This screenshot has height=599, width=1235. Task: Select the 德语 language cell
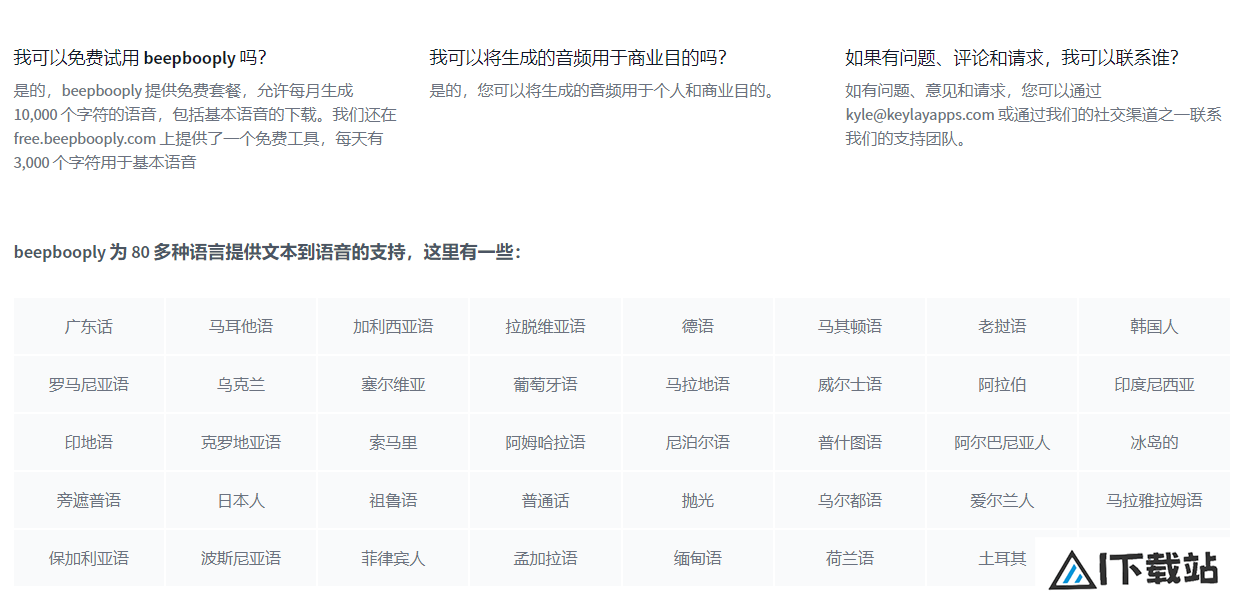tap(698, 326)
